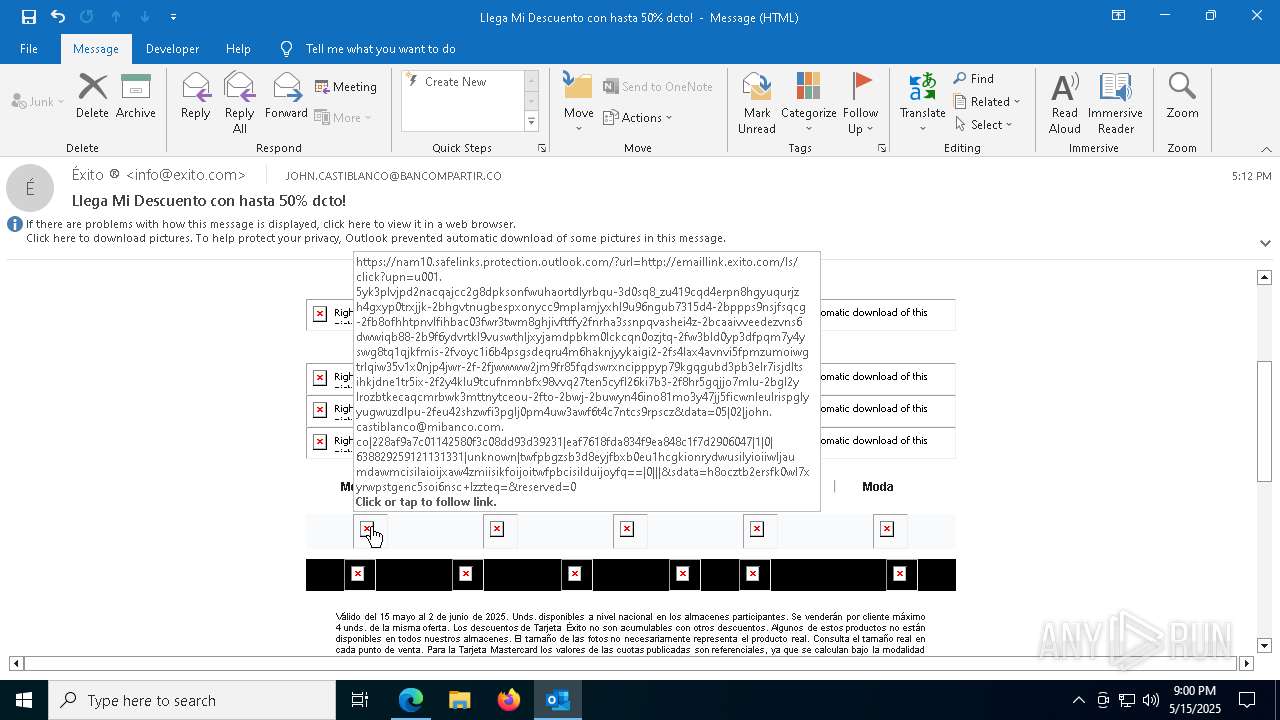
Task: Forward this email
Action: (287, 96)
